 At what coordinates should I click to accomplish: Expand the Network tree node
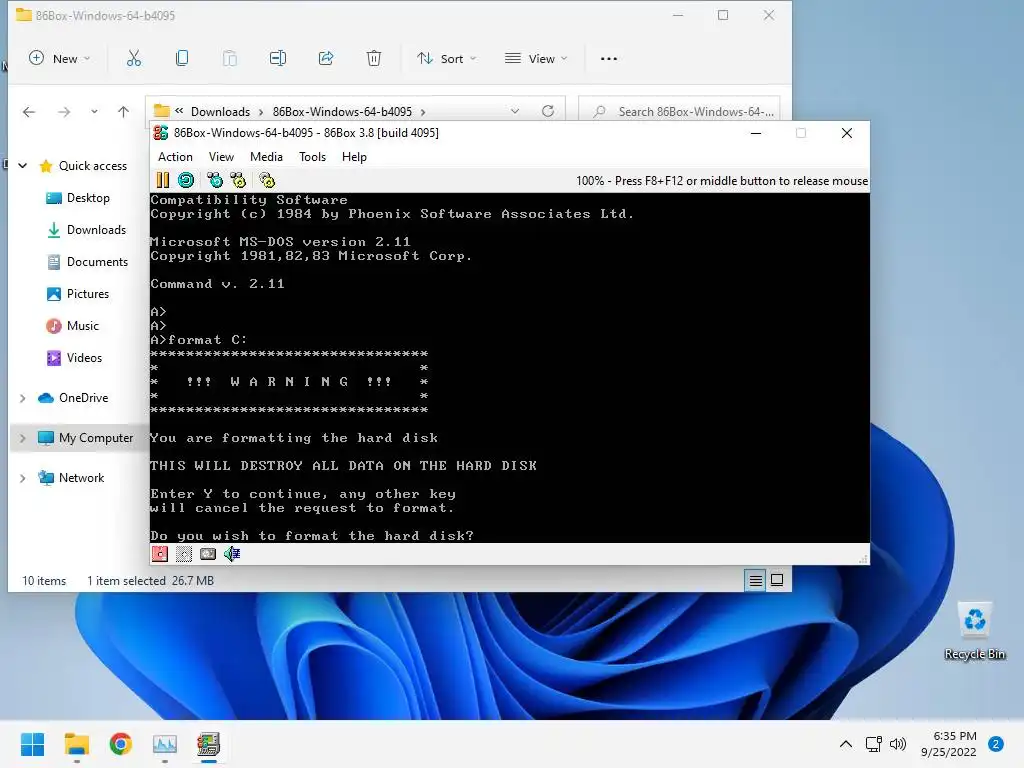pos(23,479)
